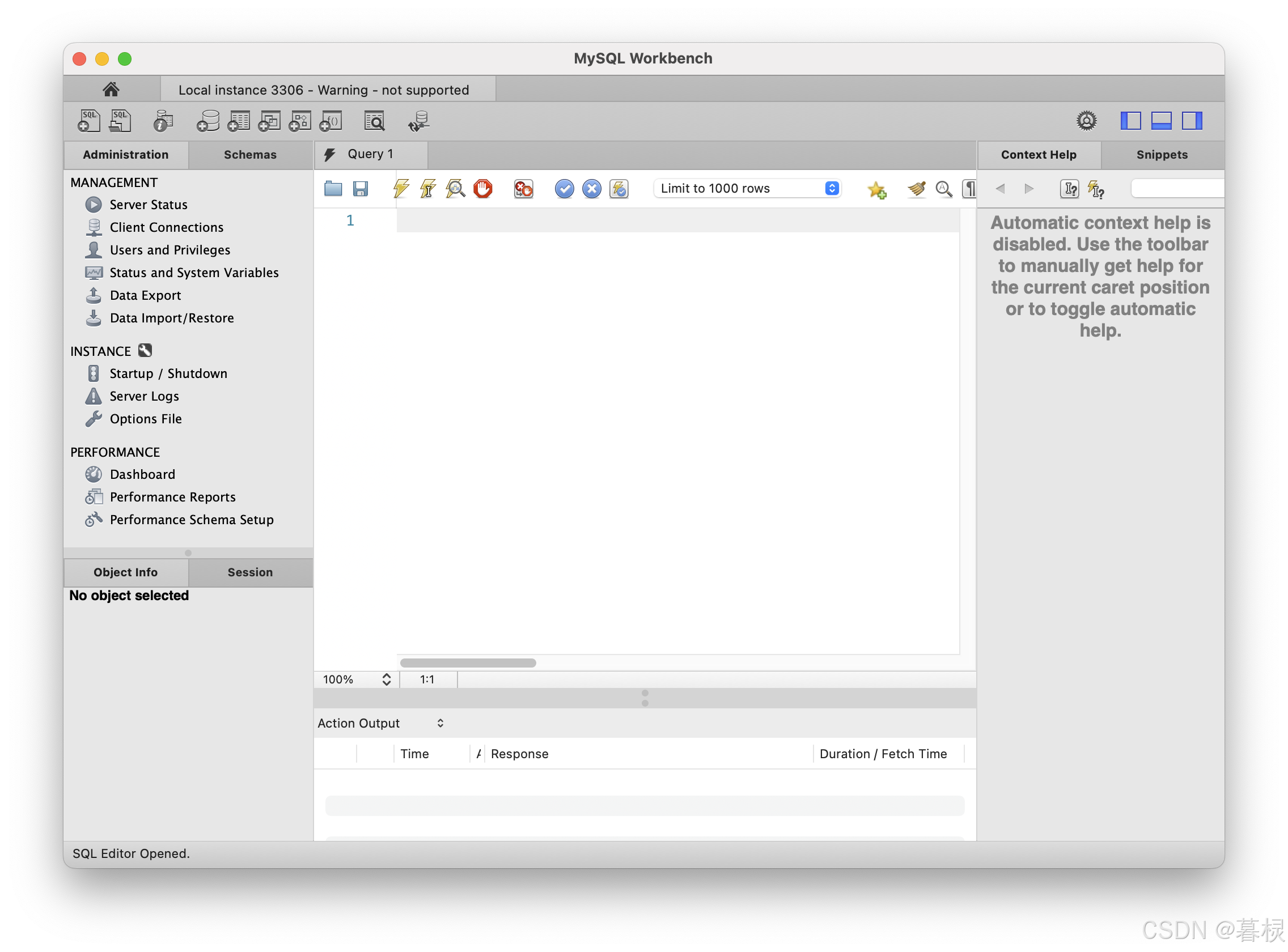Switch to the Schemas tab
The width and height of the screenshot is (1288, 952).
coord(249,155)
